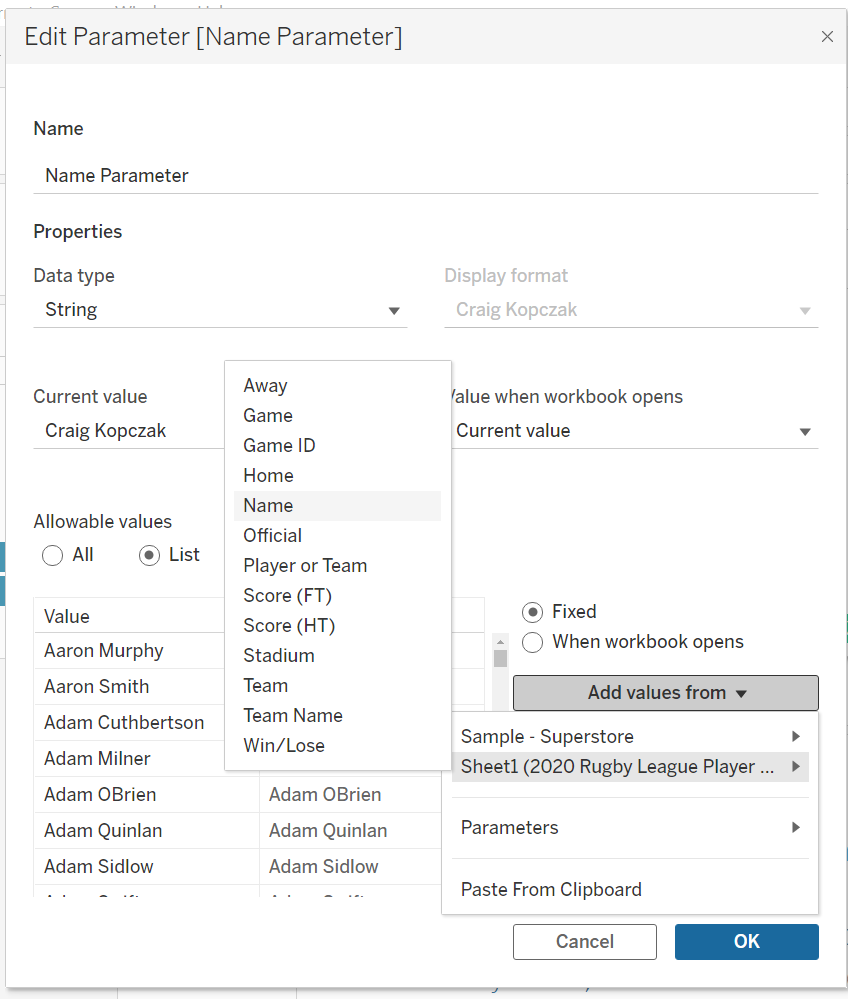Choose Paste From Clipboard
Viewport: 848px width, 999px height.
pyautogui.click(x=551, y=889)
